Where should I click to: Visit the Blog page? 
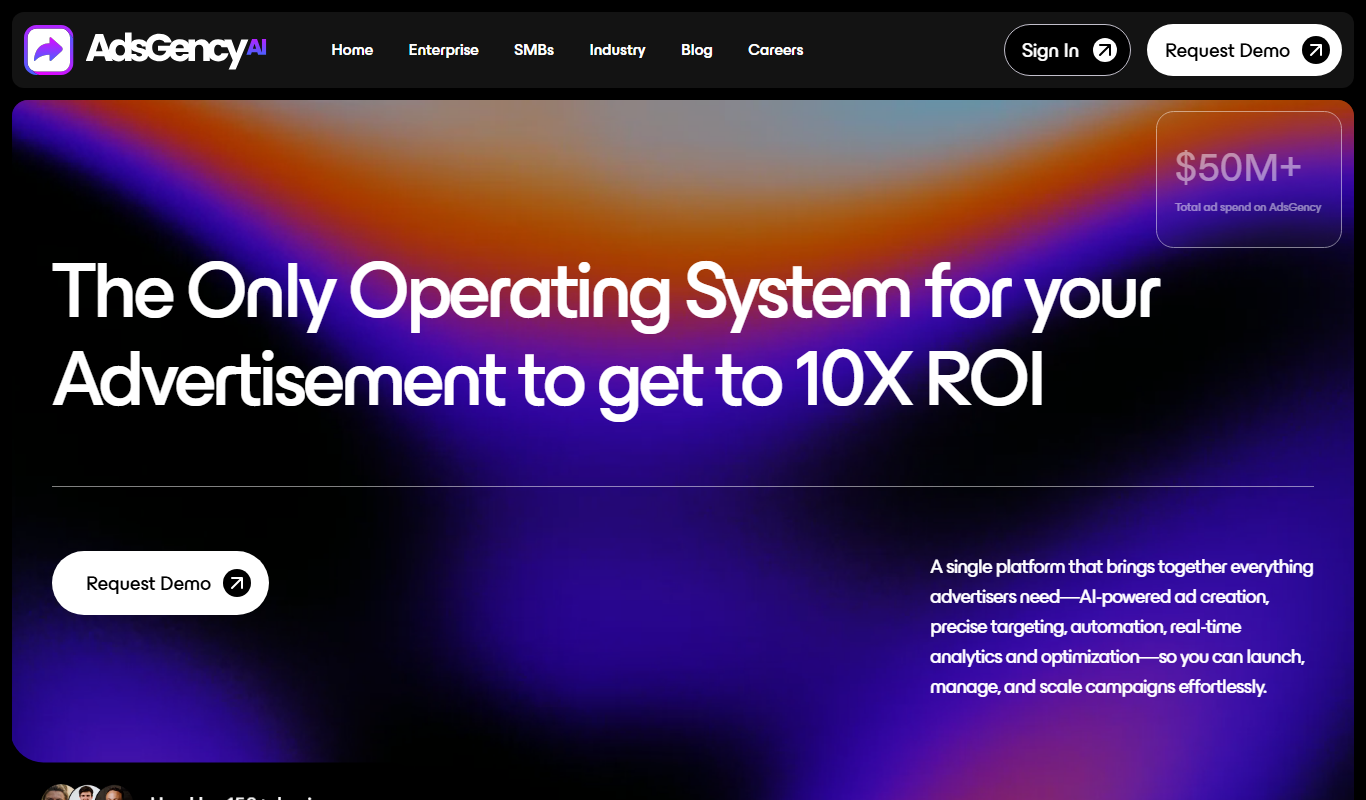(697, 50)
